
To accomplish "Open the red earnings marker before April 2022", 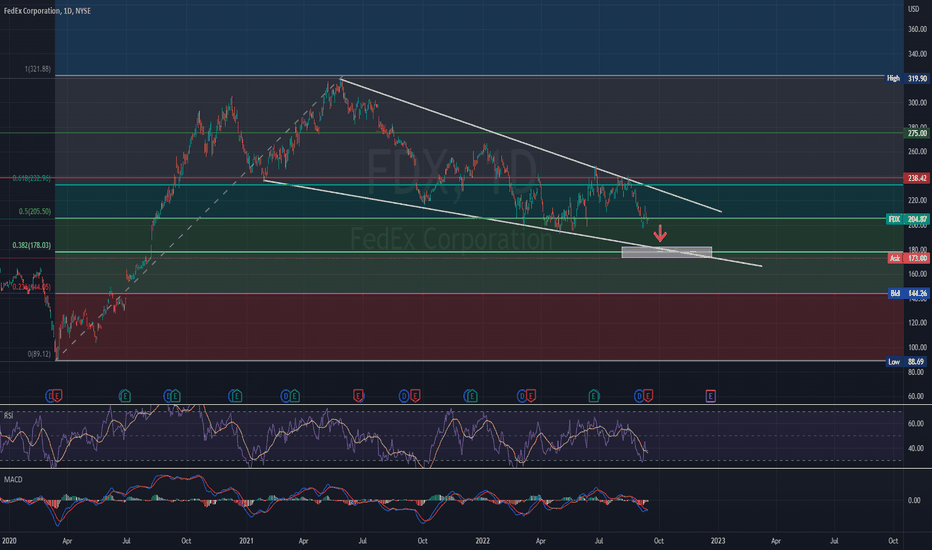I will point(531,395).
